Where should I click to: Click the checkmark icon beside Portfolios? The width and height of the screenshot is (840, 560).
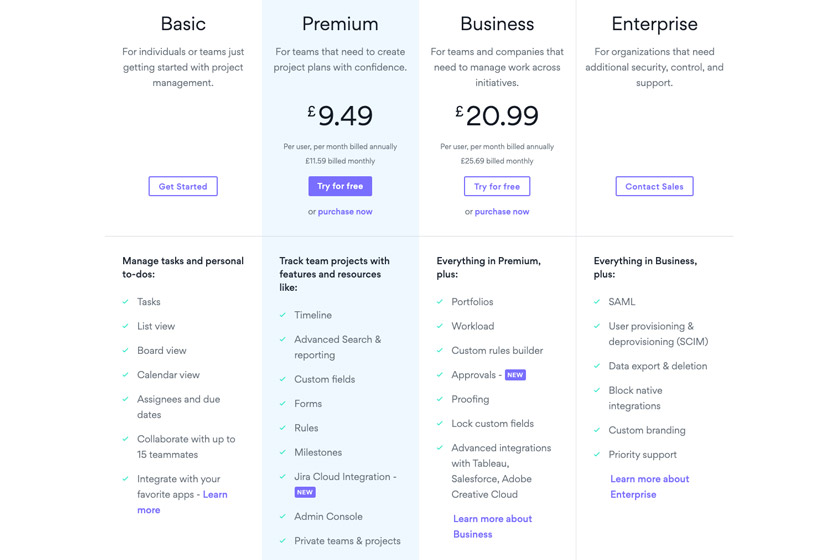click(440, 302)
